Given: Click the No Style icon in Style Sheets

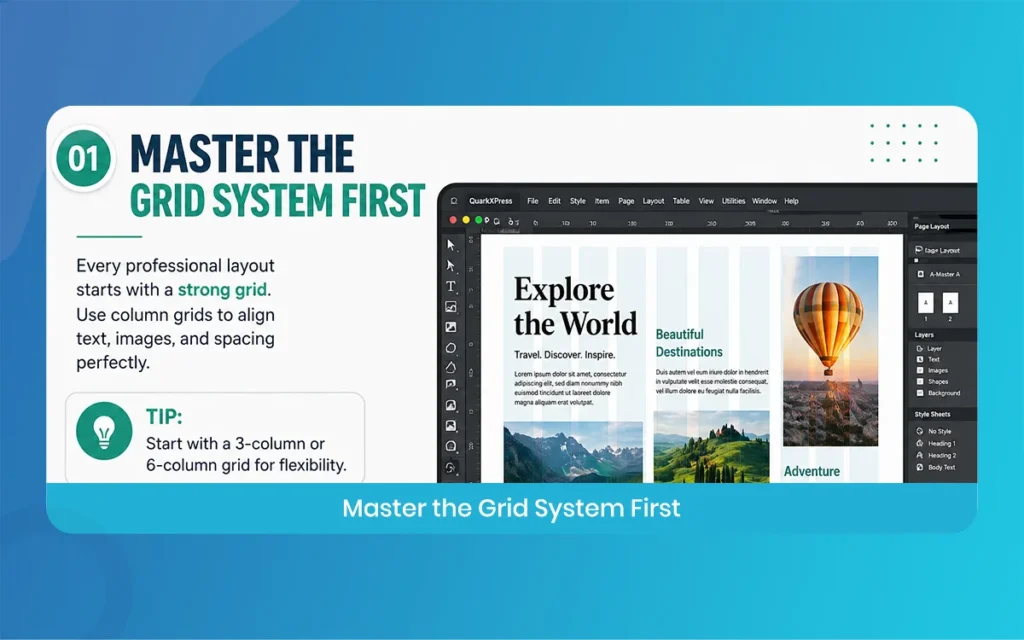Looking at the screenshot, I should [920, 431].
